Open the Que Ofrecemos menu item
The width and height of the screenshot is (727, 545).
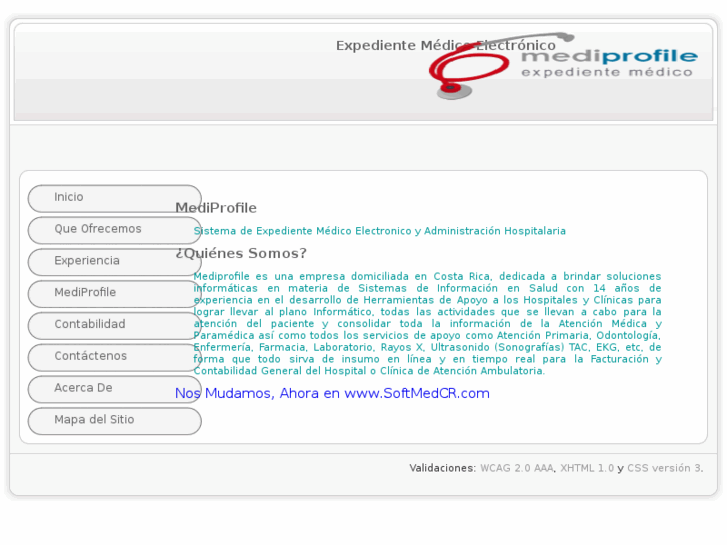pyautogui.click(x=115, y=231)
